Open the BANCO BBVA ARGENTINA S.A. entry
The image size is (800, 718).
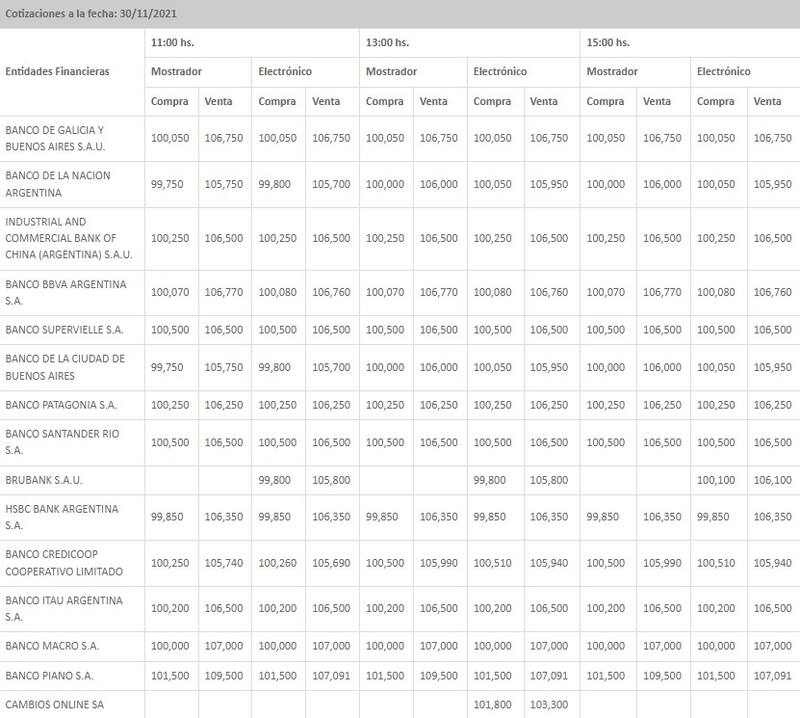66,291
